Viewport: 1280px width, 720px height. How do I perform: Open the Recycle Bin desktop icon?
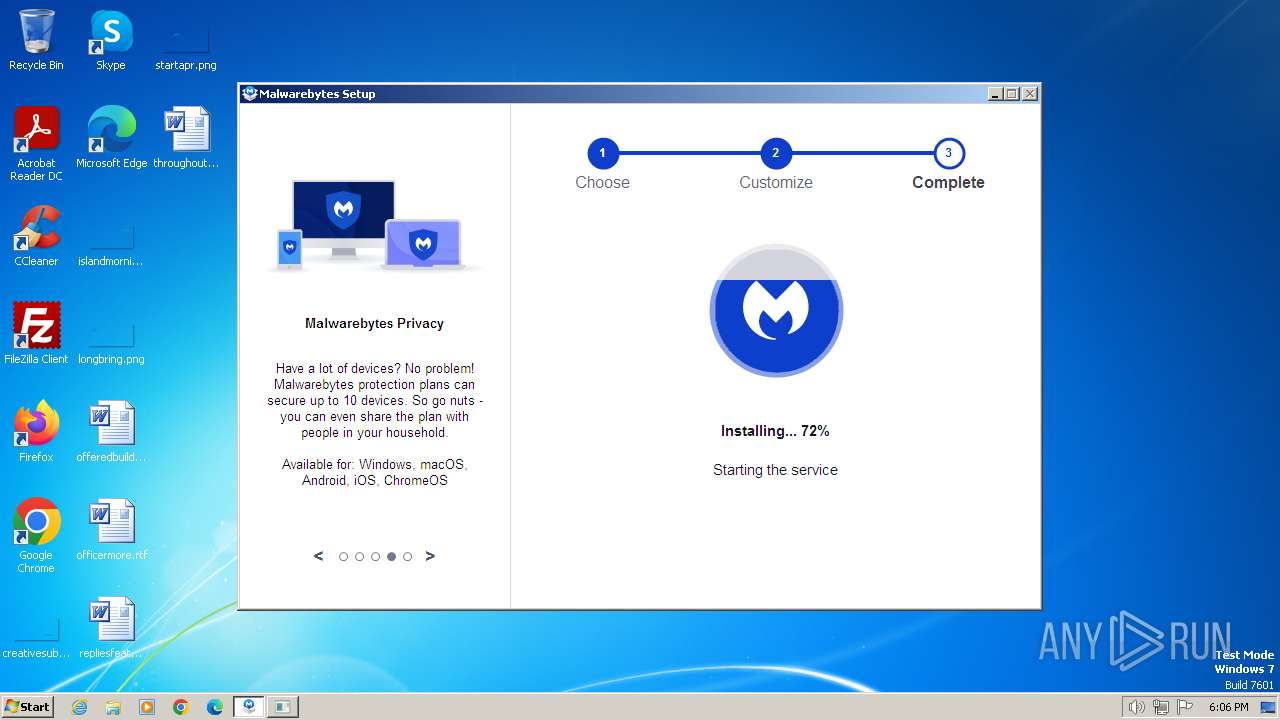click(x=36, y=40)
